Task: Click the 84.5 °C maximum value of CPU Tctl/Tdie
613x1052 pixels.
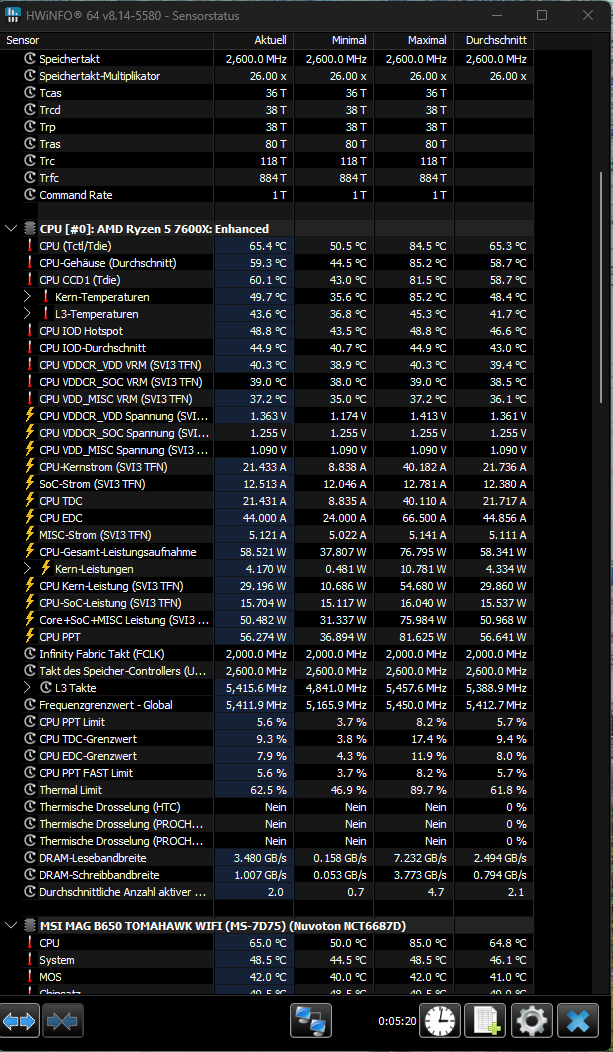Action: tap(428, 246)
